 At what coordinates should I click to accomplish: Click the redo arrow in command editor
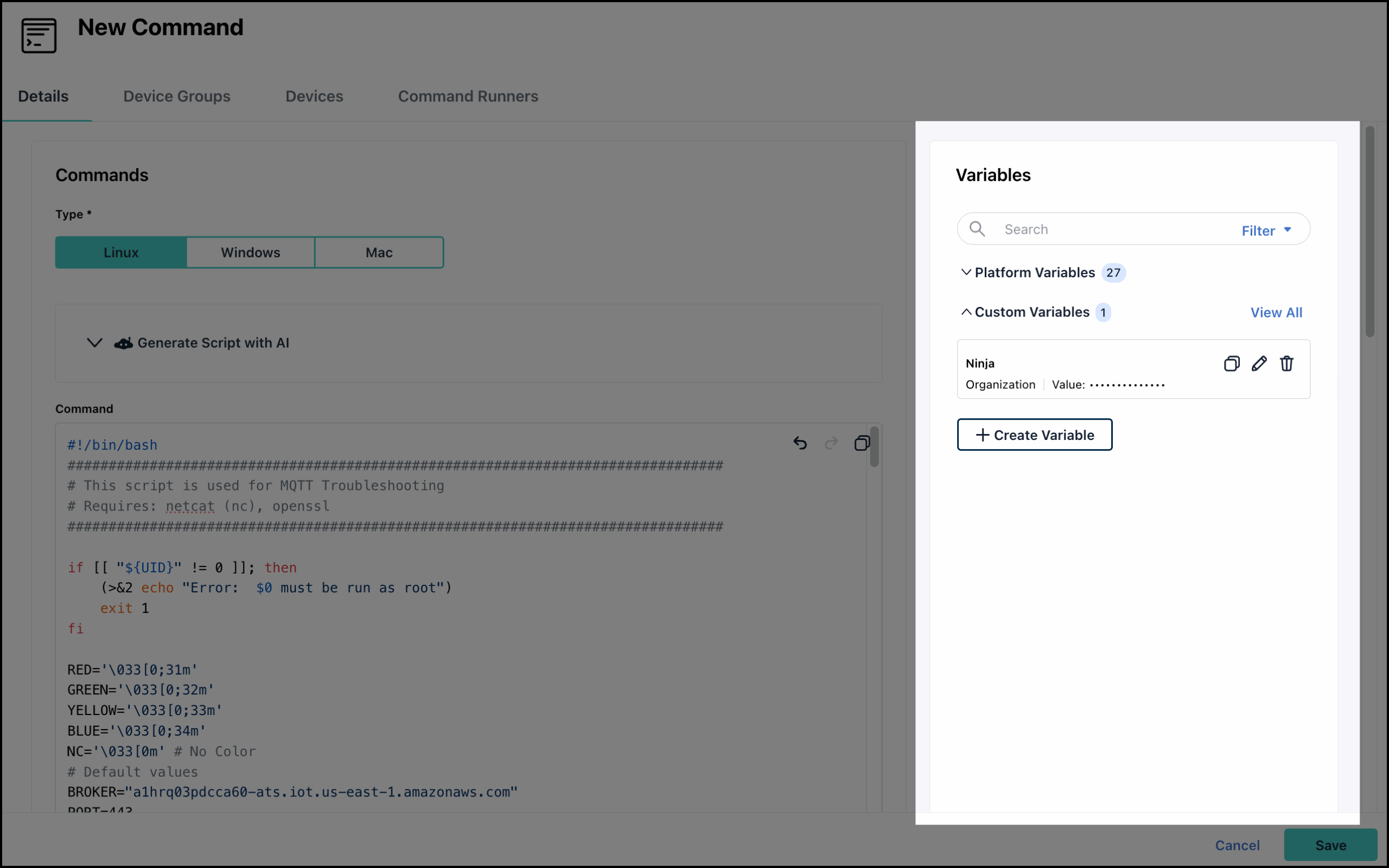[831, 443]
